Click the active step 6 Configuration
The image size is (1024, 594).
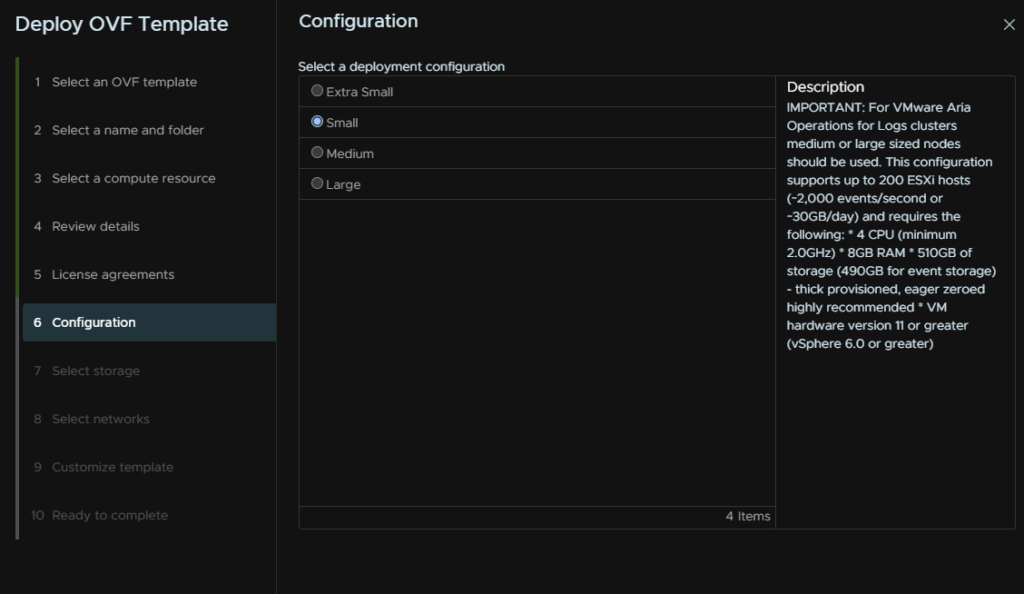149,322
